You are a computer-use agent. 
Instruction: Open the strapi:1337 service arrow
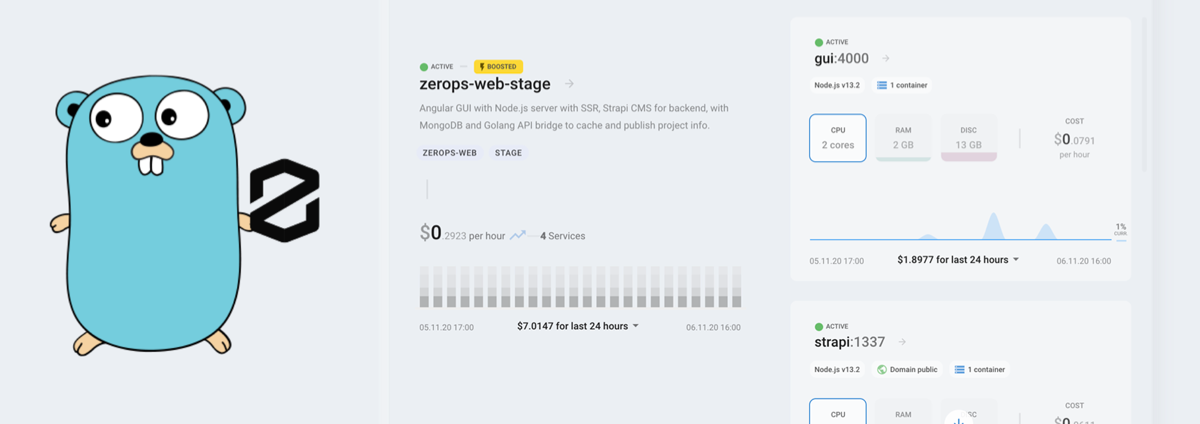pos(904,342)
